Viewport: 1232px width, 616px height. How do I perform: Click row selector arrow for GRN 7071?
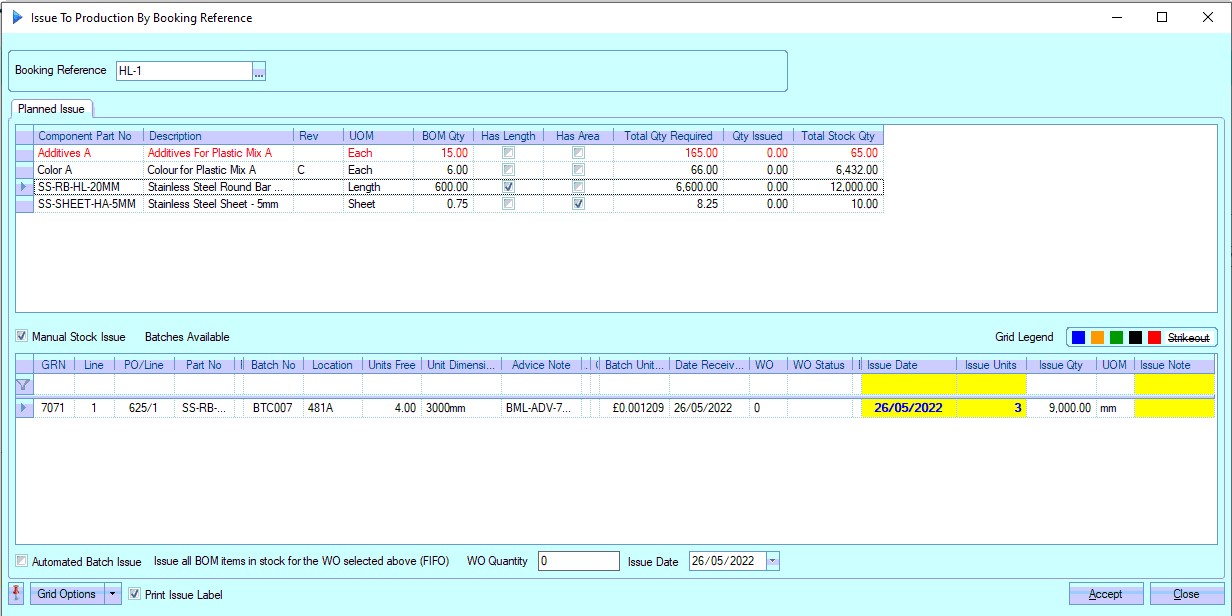[24, 408]
